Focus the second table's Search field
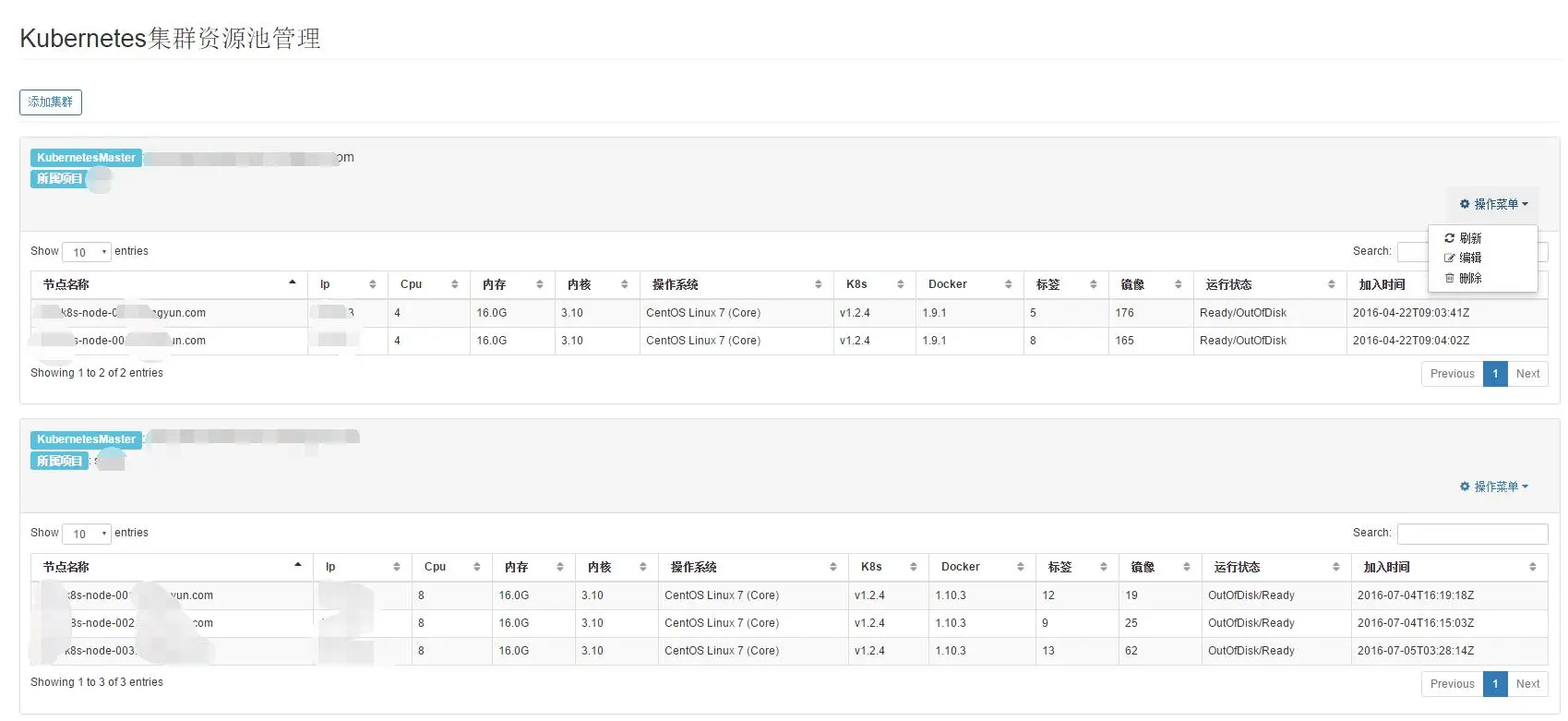This screenshot has height=721, width=1568. pyautogui.click(x=1472, y=534)
